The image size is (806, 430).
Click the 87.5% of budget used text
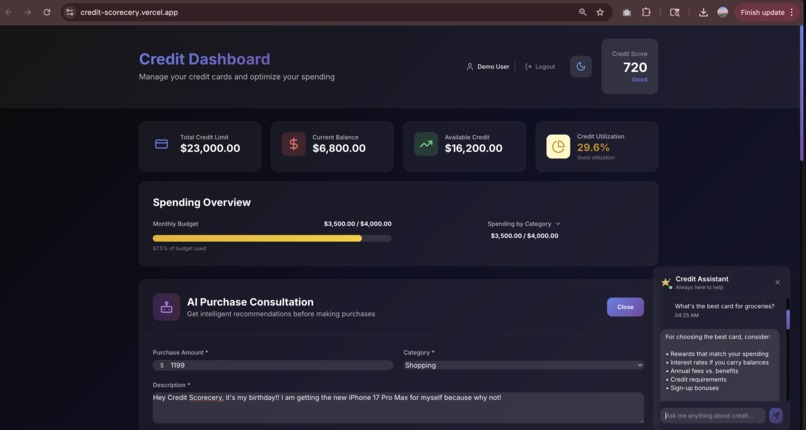click(x=179, y=249)
